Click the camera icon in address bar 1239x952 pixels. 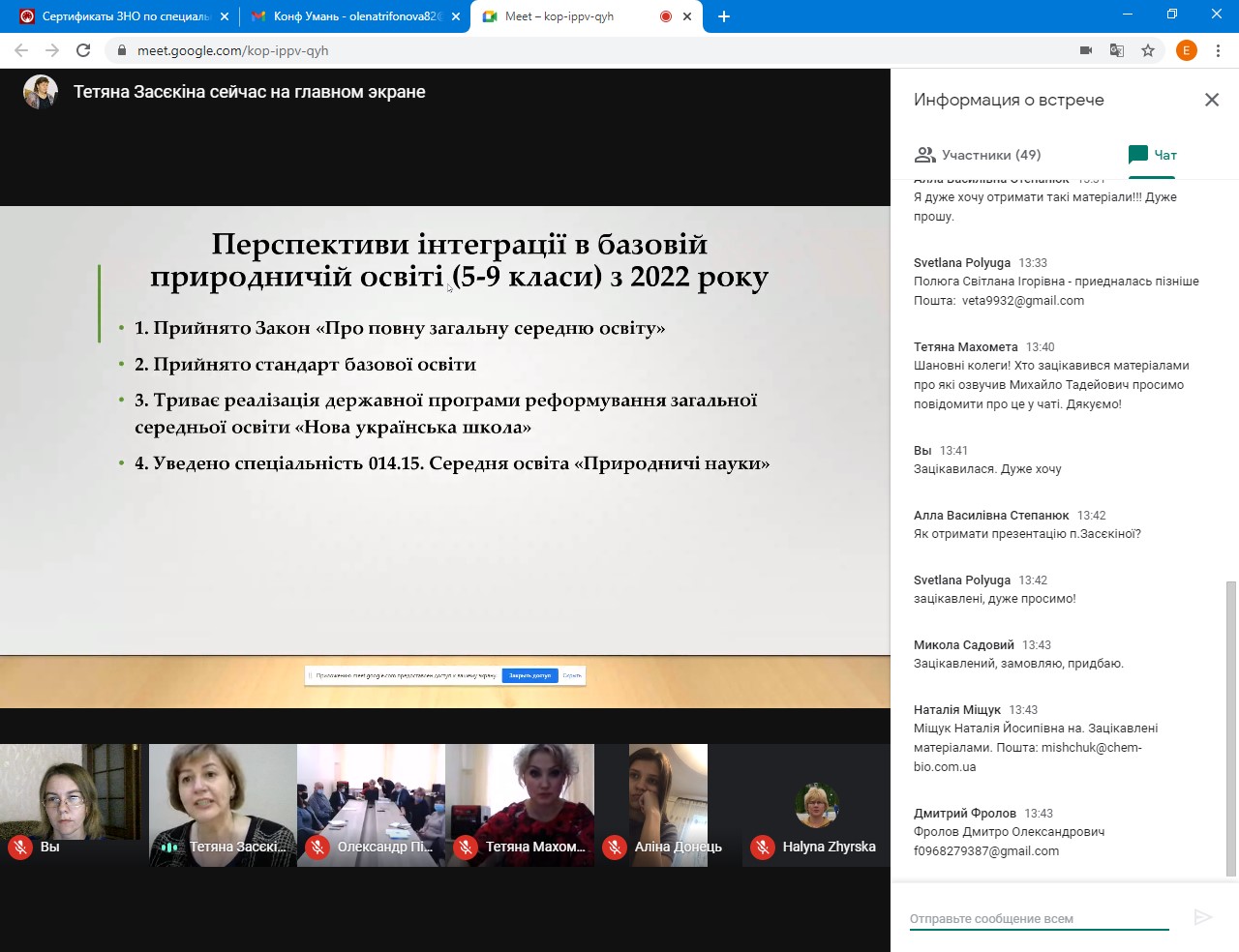[x=1086, y=50]
